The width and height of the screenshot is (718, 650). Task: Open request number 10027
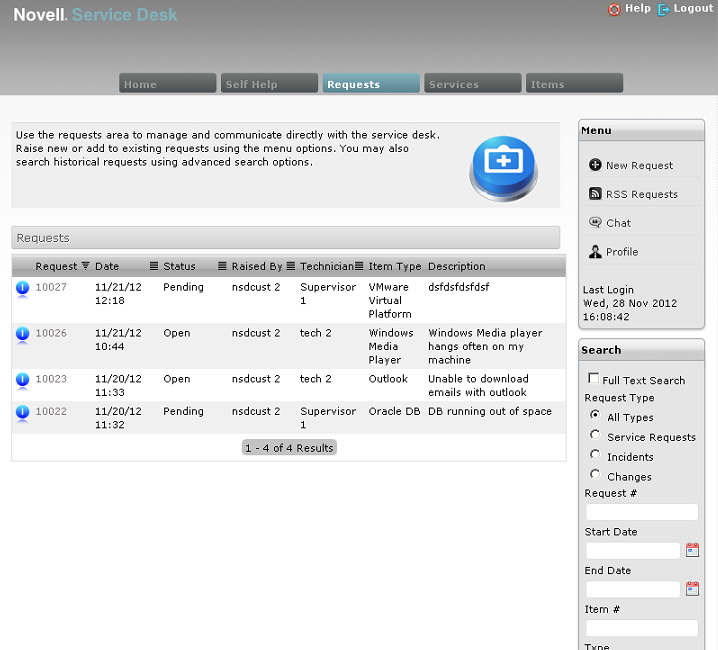point(51,287)
